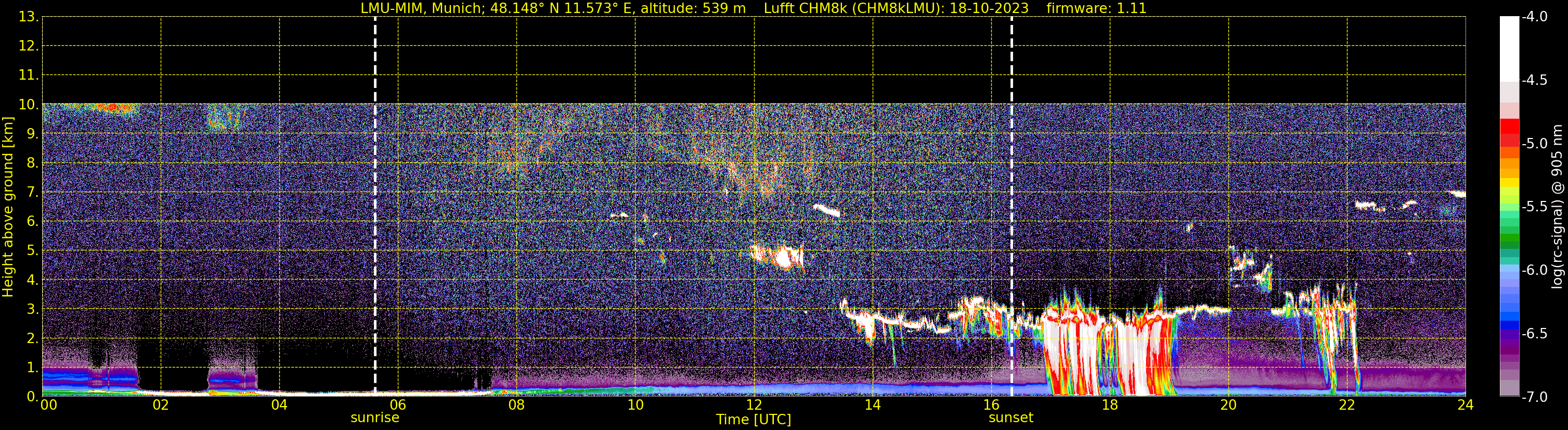The image size is (1568, 430).
Task: Click the 'log(rc-signal) @ 905 nm' colorbar label
Action: [x=1557, y=207]
